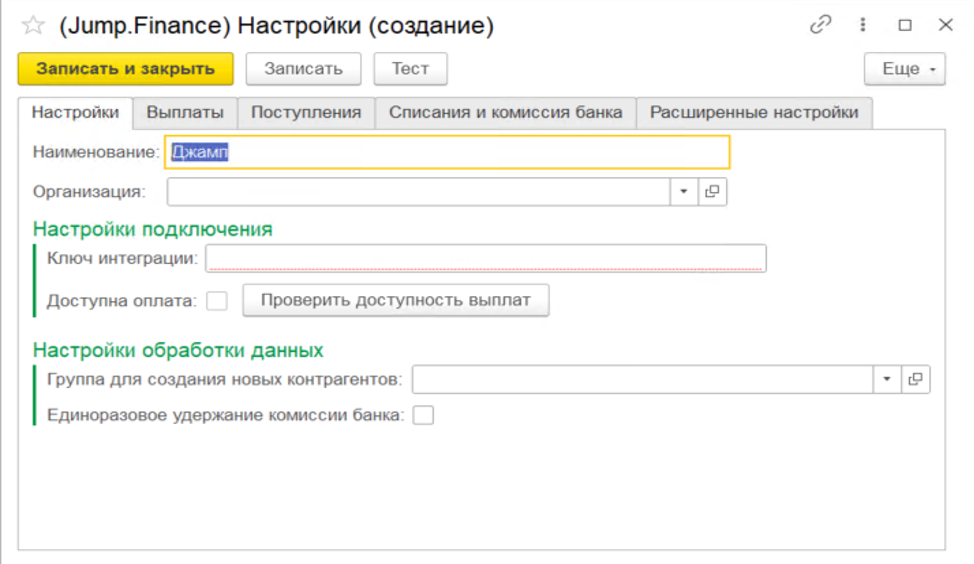Enable the Доступна оплата checkbox
This screenshot has width=974, height=564.
(x=217, y=300)
